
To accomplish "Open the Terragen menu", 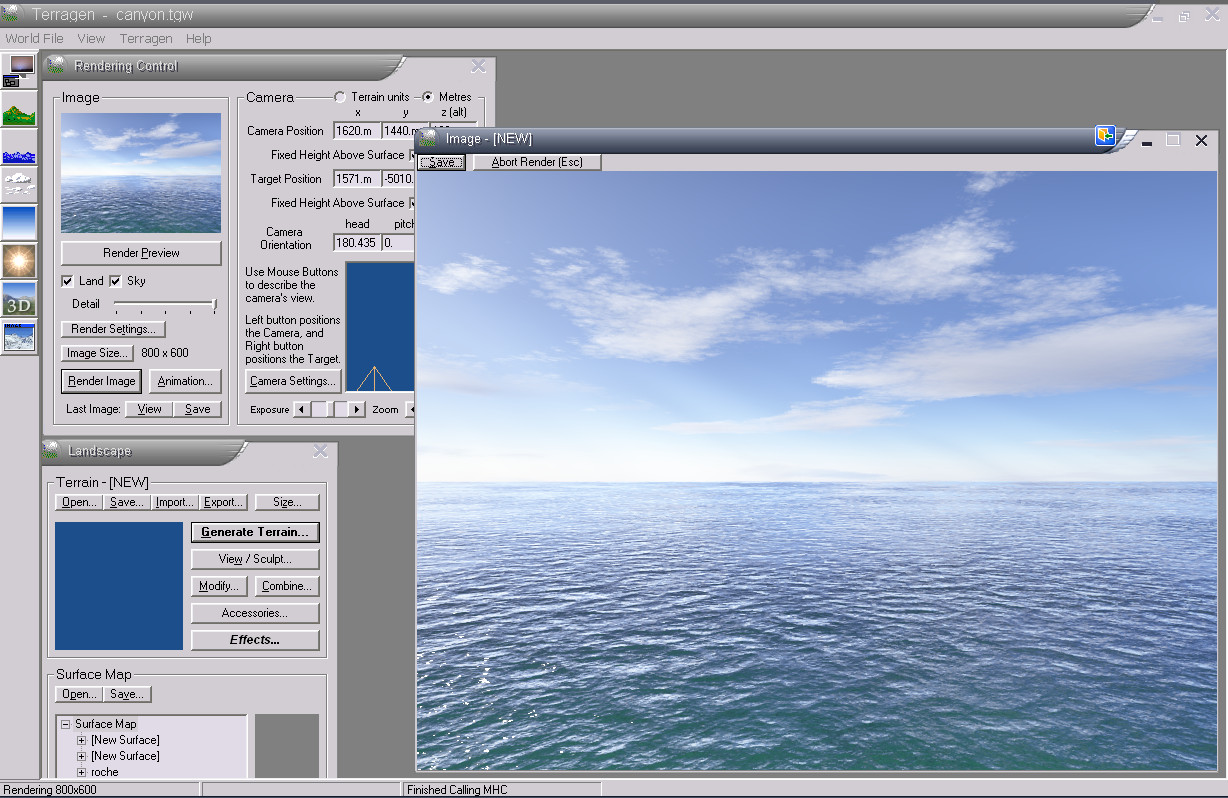I will pos(146,38).
